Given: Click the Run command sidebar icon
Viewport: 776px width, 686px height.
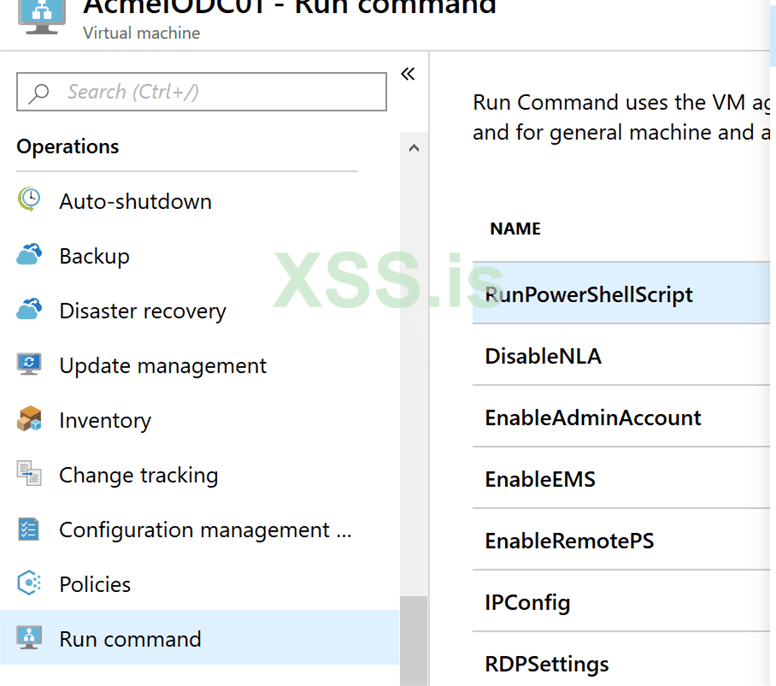Looking at the screenshot, I should coord(29,638).
